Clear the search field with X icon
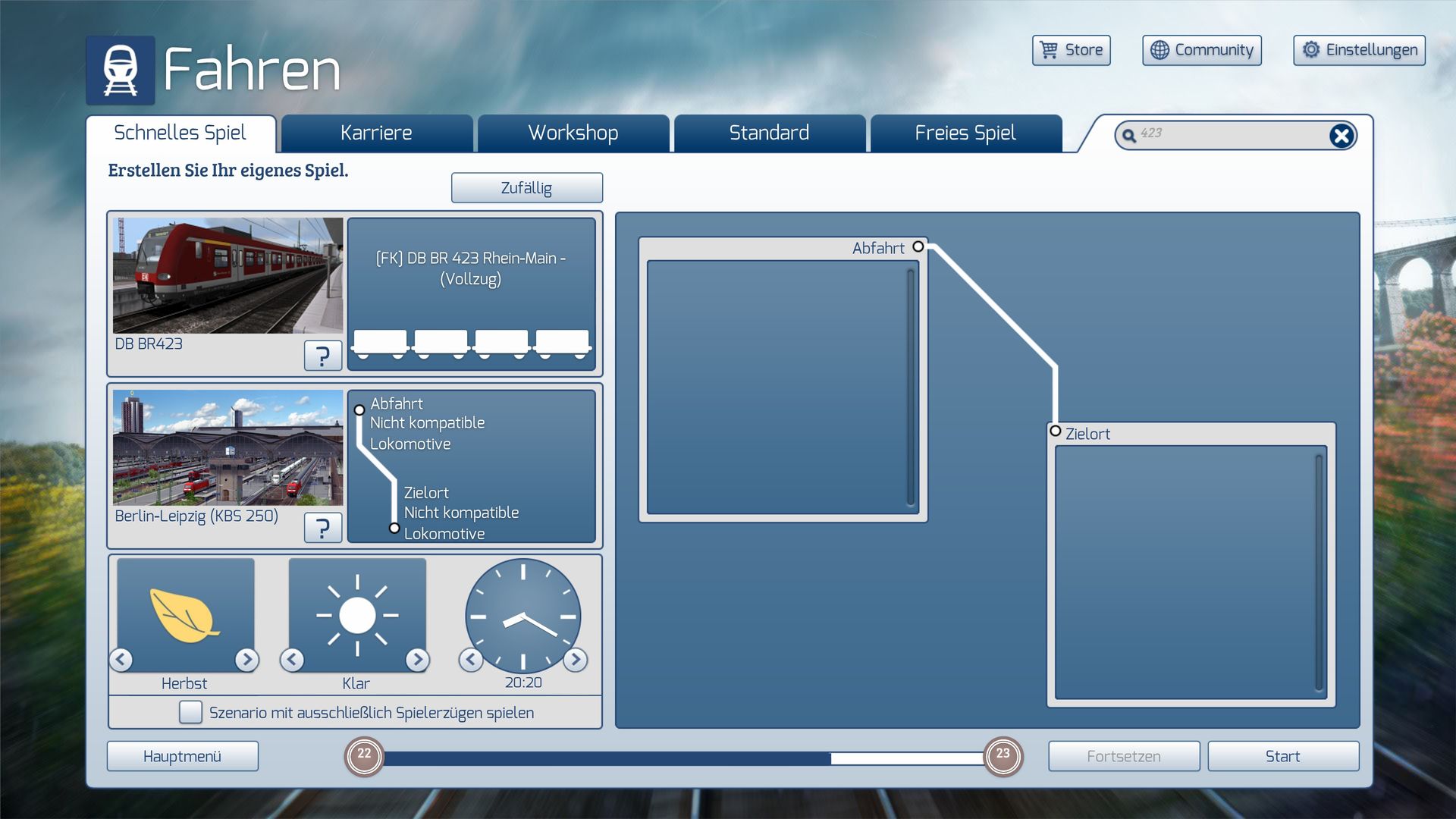This screenshot has height=819, width=1456. click(x=1341, y=136)
